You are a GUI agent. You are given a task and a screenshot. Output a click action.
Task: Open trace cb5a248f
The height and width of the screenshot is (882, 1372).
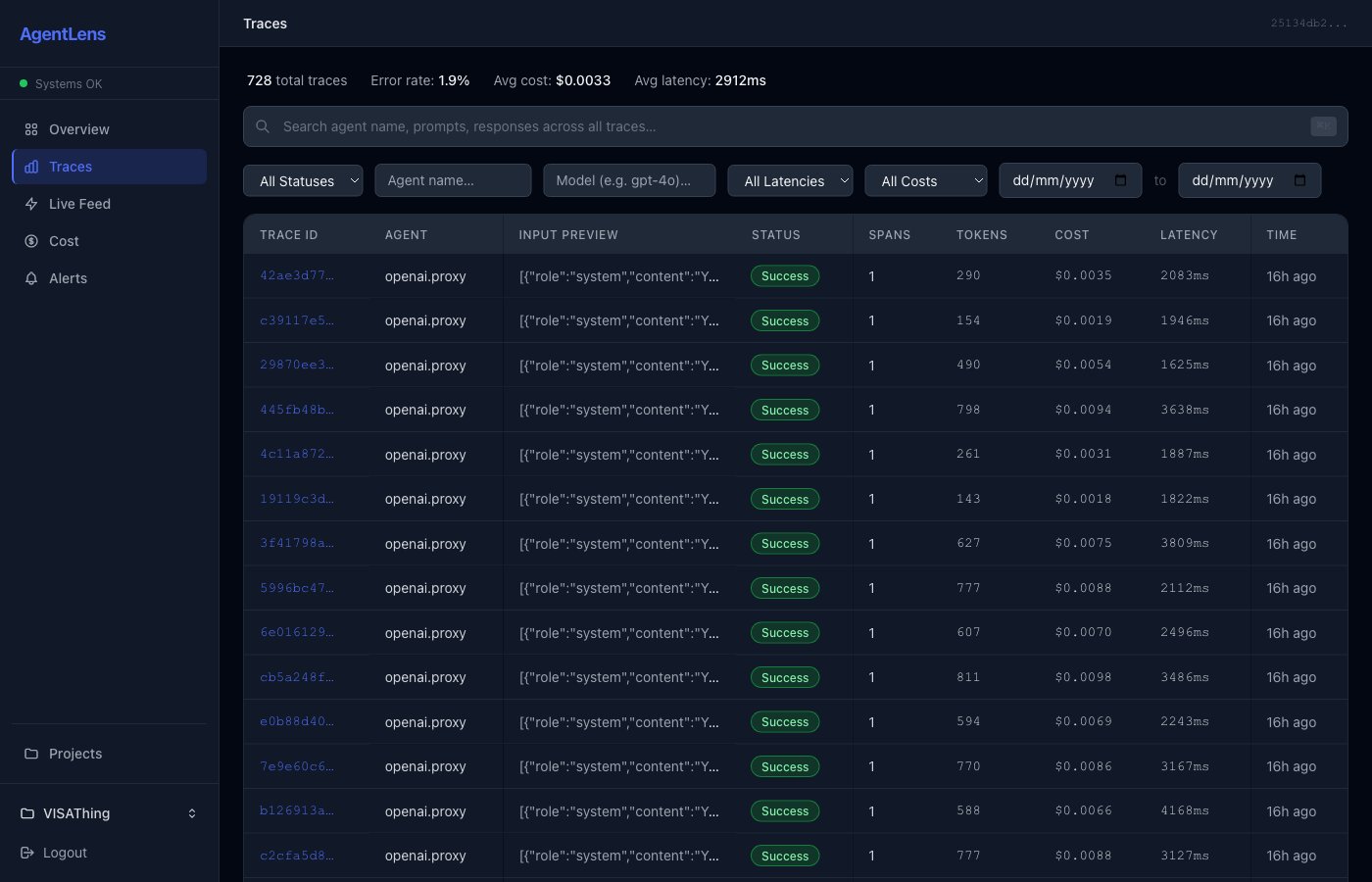(296, 677)
